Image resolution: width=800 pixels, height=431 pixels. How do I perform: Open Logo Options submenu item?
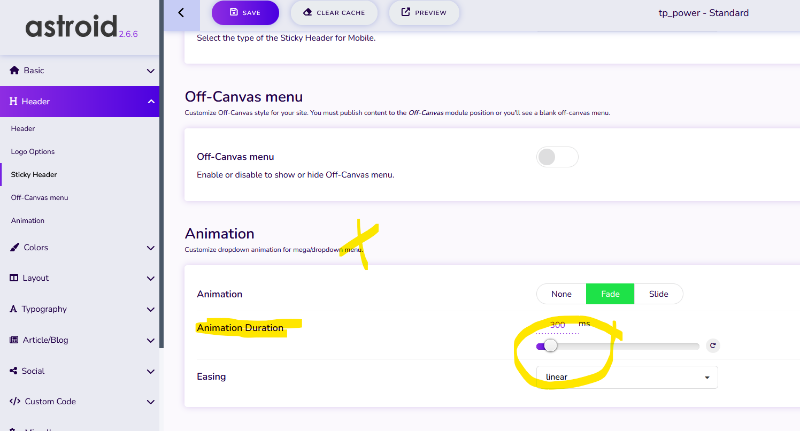(33, 151)
